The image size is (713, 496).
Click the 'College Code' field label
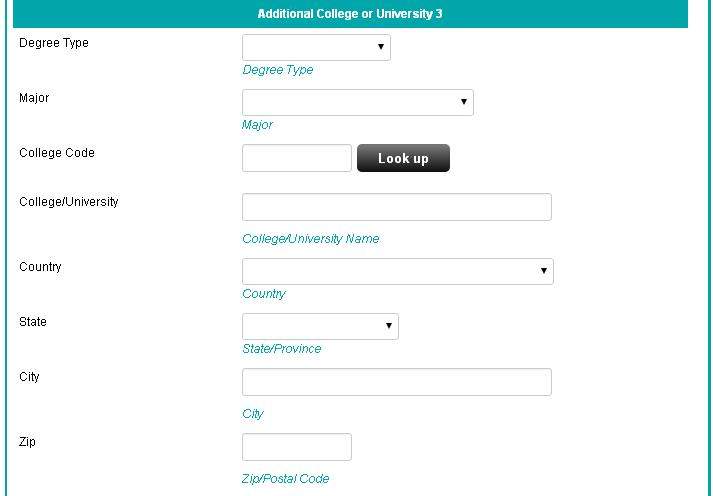tap(54, 153)
